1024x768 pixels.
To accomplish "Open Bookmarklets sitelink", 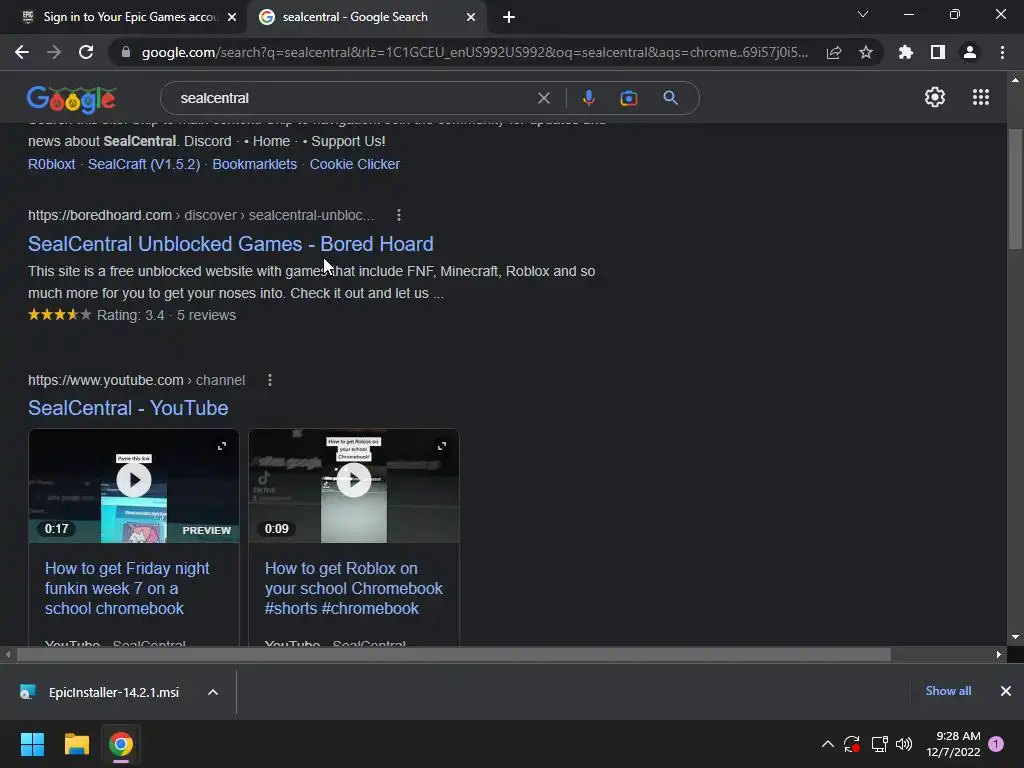I will pos(255,164).
